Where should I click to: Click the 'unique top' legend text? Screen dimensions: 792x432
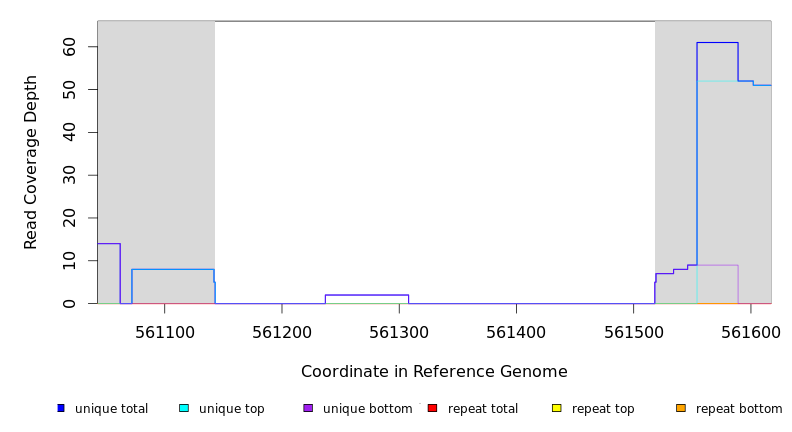tap(231, 409)
